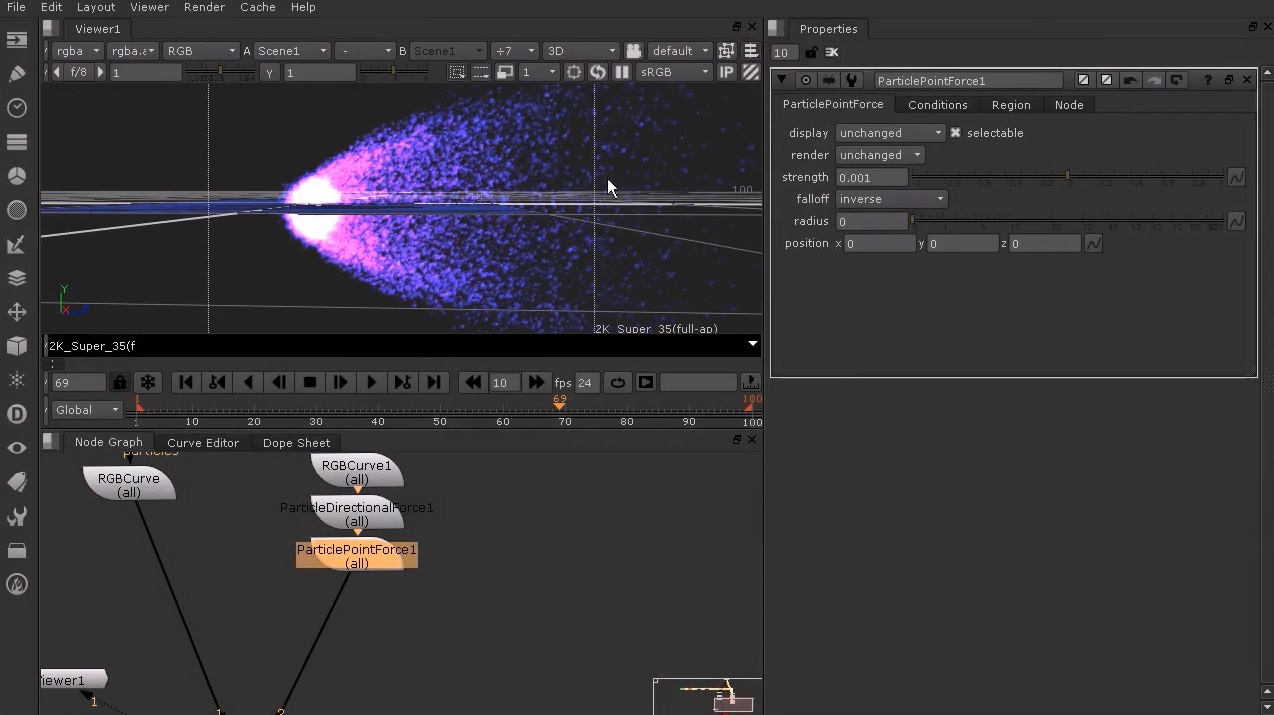The image size is (1274, 715).
Task: Click the '?' help button in Properties panel
Action: [x=1206, y=80]
